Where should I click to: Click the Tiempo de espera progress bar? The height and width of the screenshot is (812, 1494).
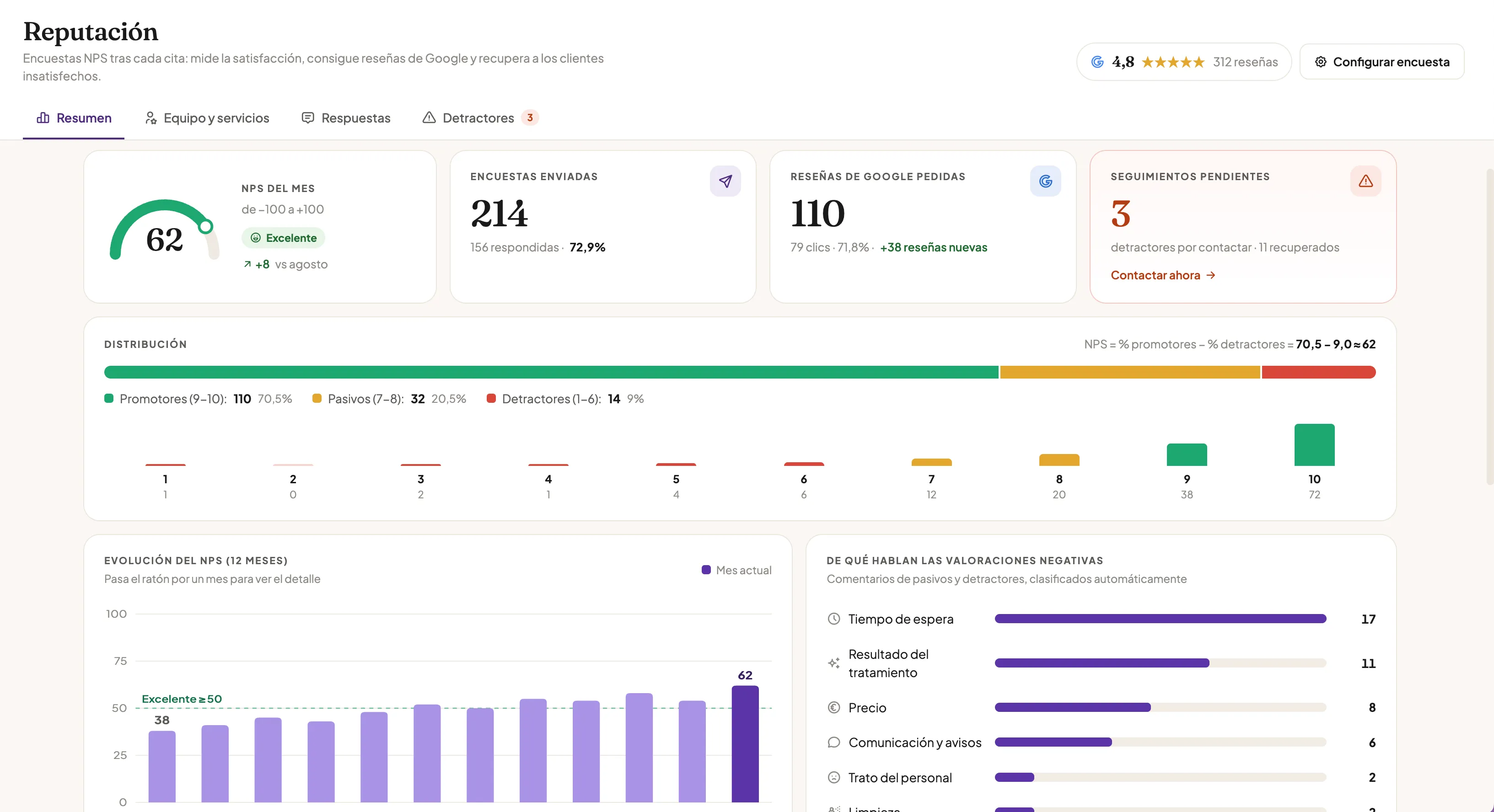pyautogui.click(x=1160, y=619)
